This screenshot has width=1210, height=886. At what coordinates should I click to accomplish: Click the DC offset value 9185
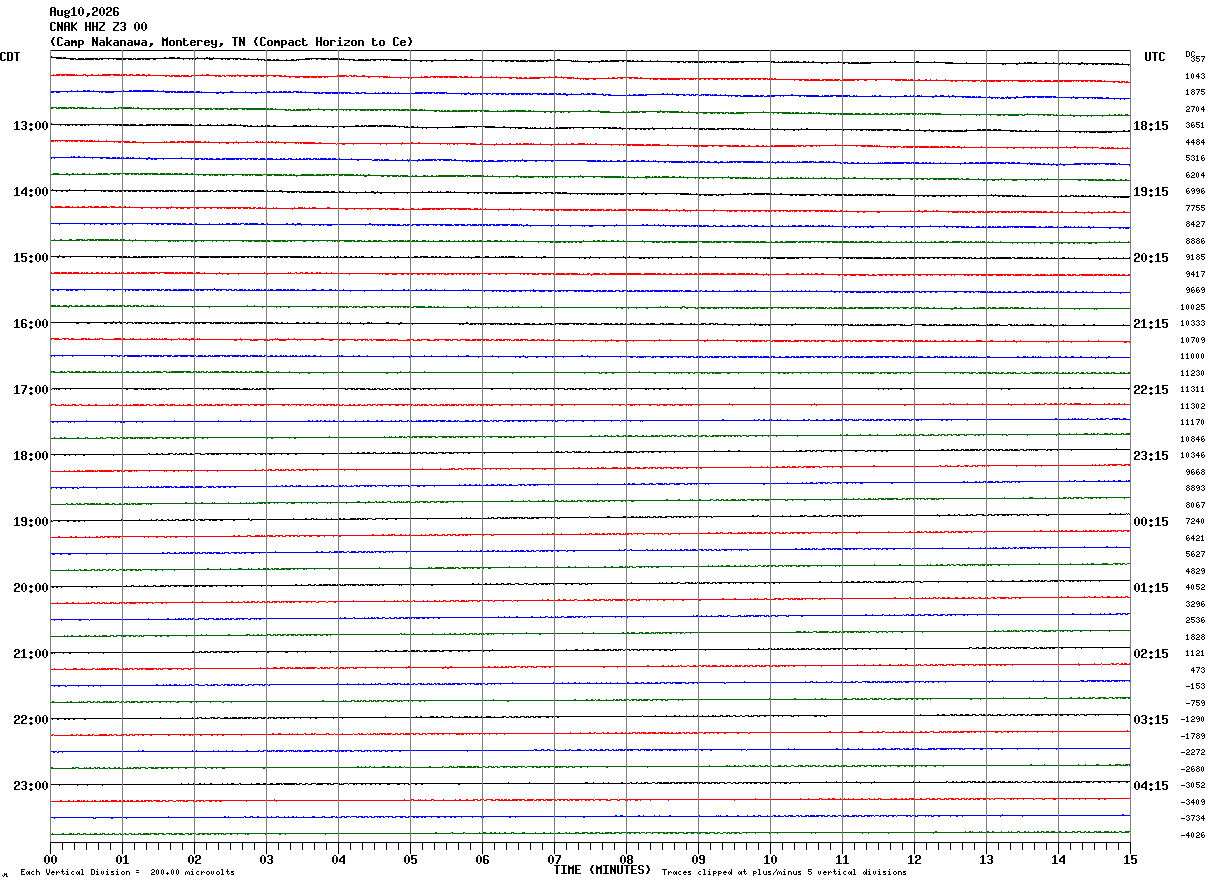tap(1195, 258)
